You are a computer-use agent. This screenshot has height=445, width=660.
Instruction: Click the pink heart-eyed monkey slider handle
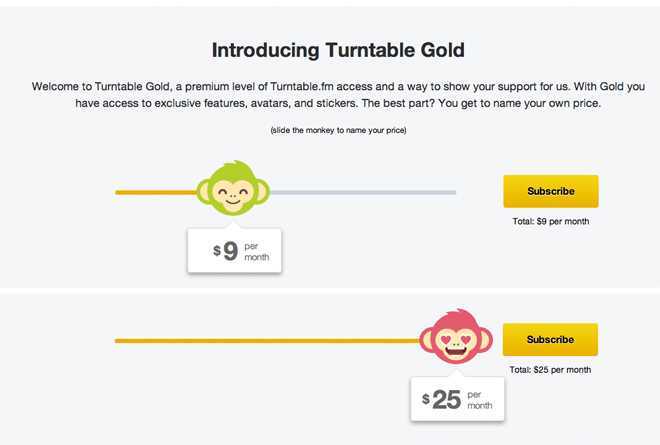456,337
